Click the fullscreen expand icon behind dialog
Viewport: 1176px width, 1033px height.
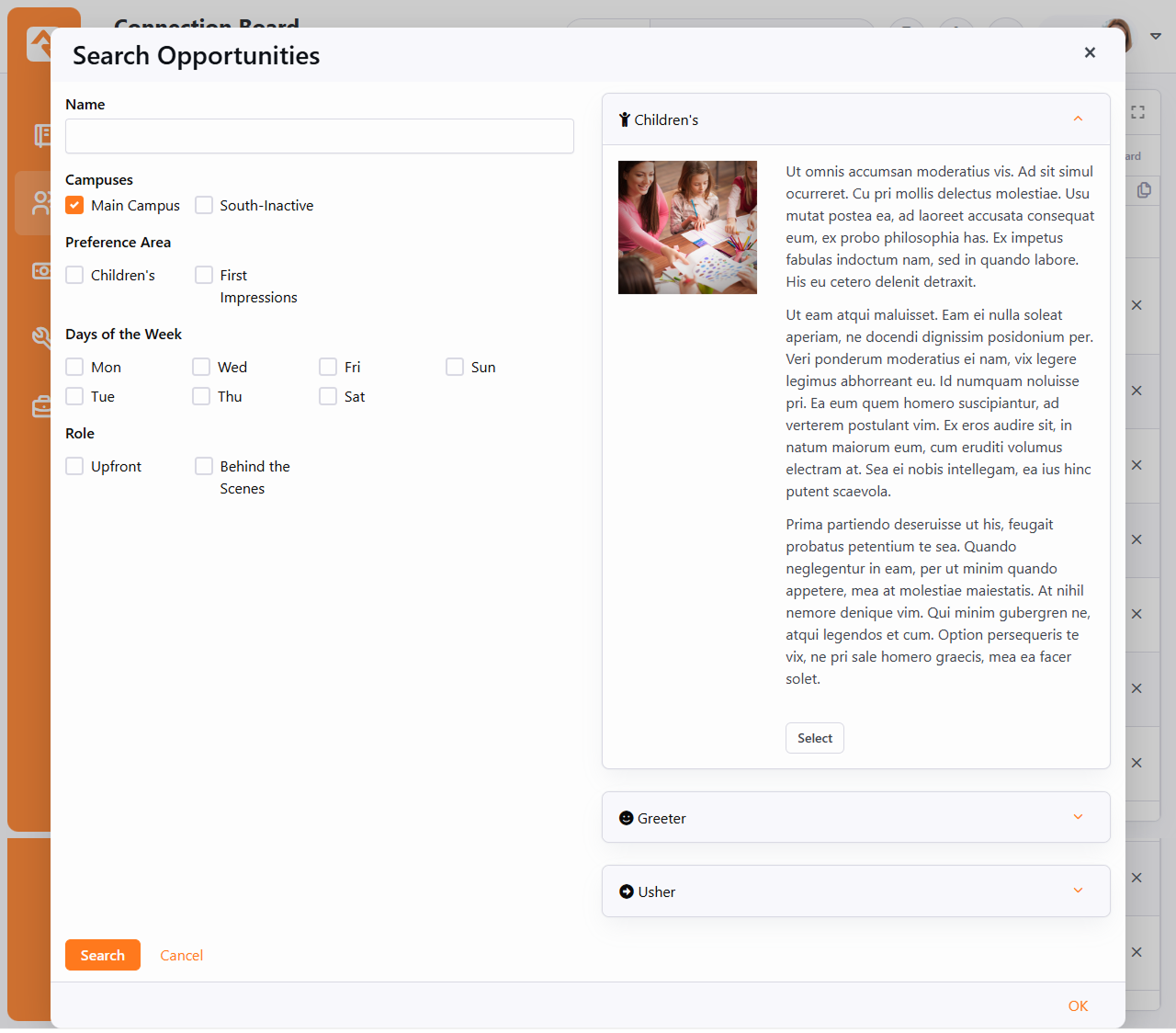[1137, 112]
